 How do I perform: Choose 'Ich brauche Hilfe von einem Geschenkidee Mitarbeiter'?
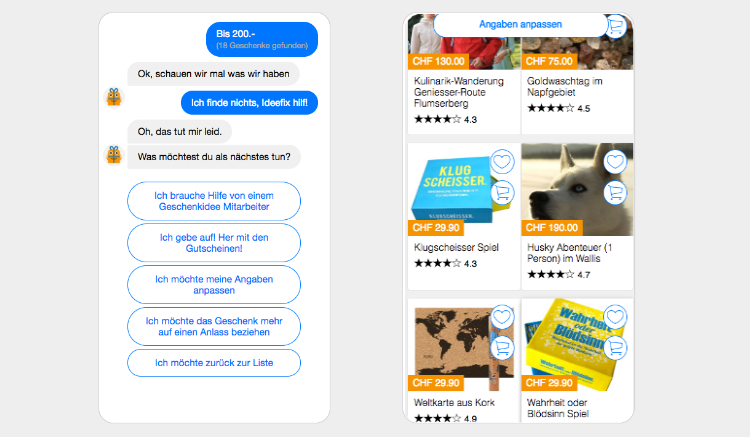click(214, 201)
